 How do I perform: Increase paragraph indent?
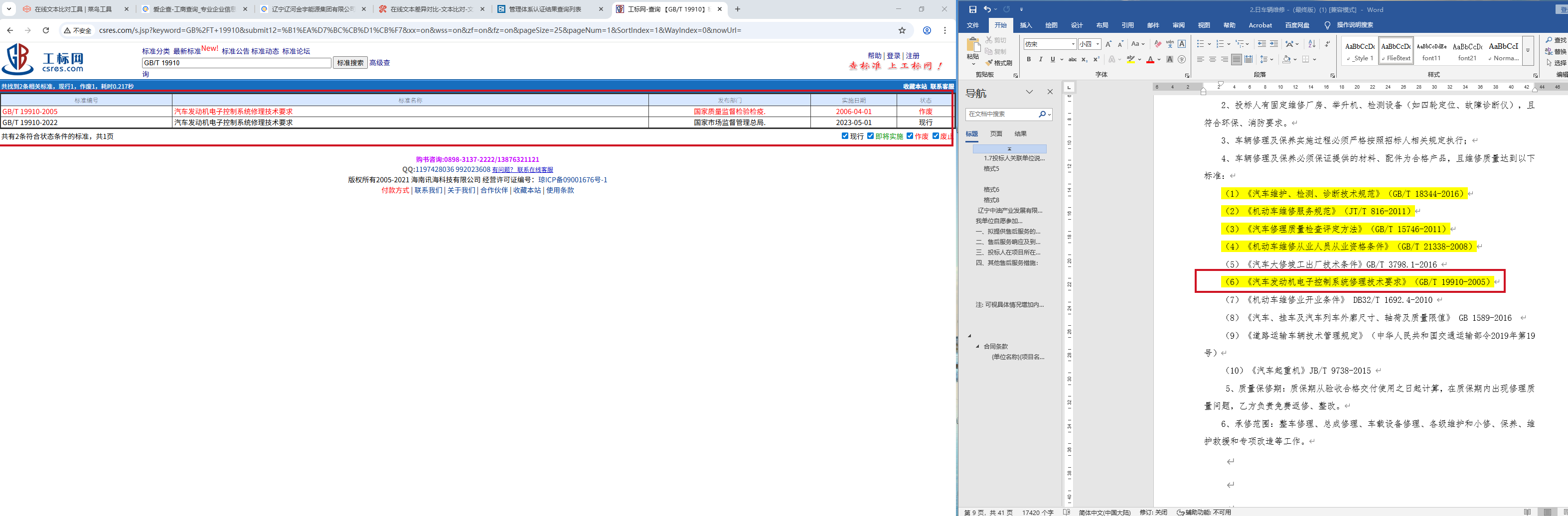[1274, 44]
